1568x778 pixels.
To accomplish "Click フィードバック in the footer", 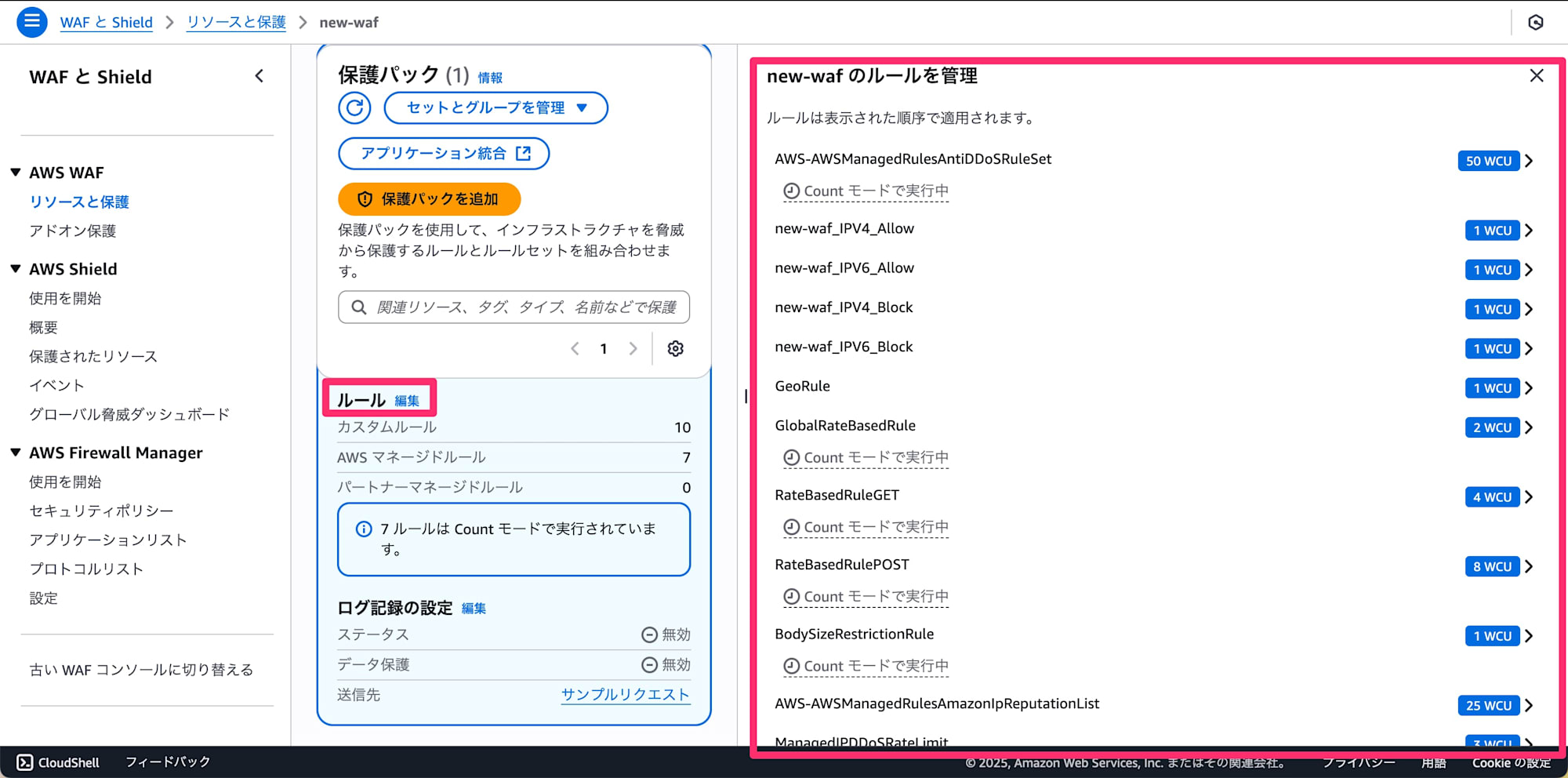I will pyautogui.click(x=168, y=762).
